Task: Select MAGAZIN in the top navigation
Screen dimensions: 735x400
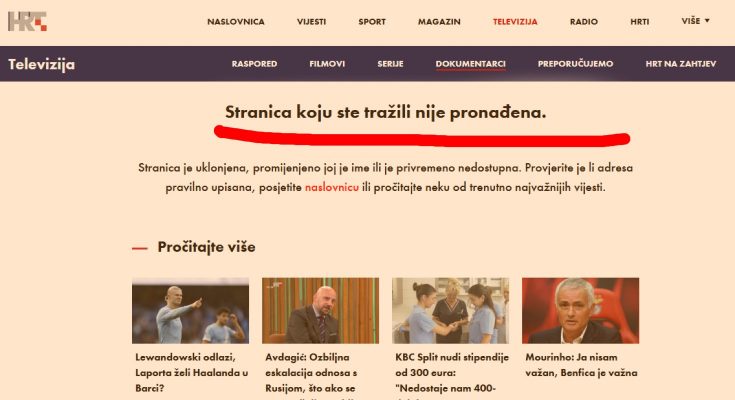Action: pyautogui.click(x=439, y=22)
